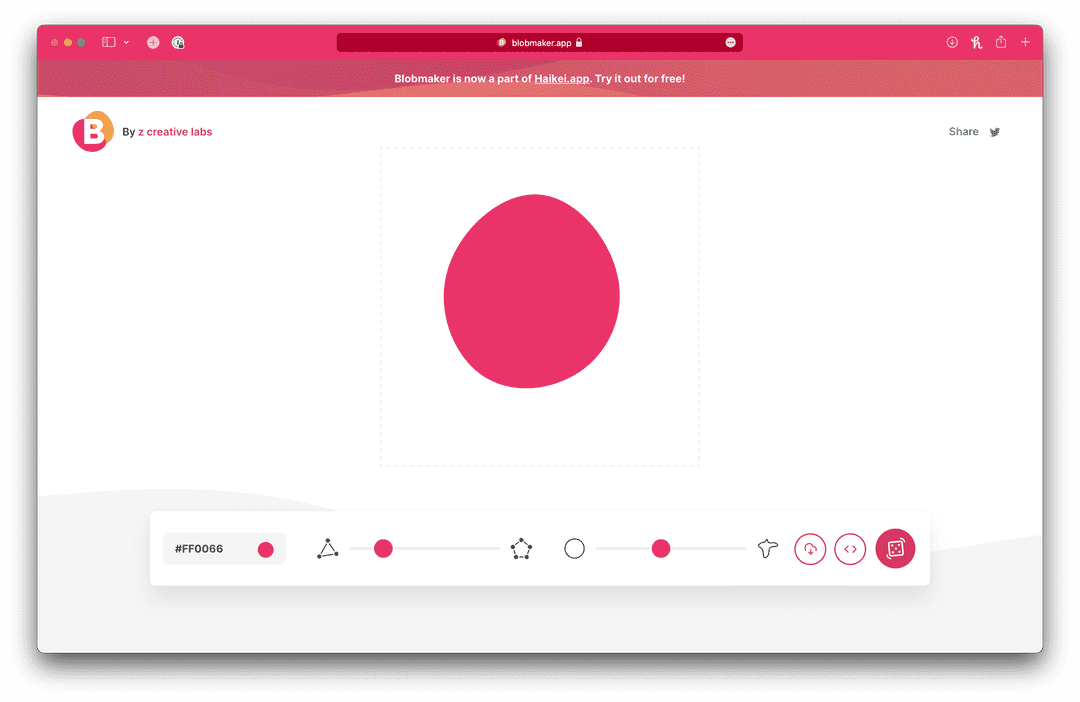Visit the z creative labs website

175,131
